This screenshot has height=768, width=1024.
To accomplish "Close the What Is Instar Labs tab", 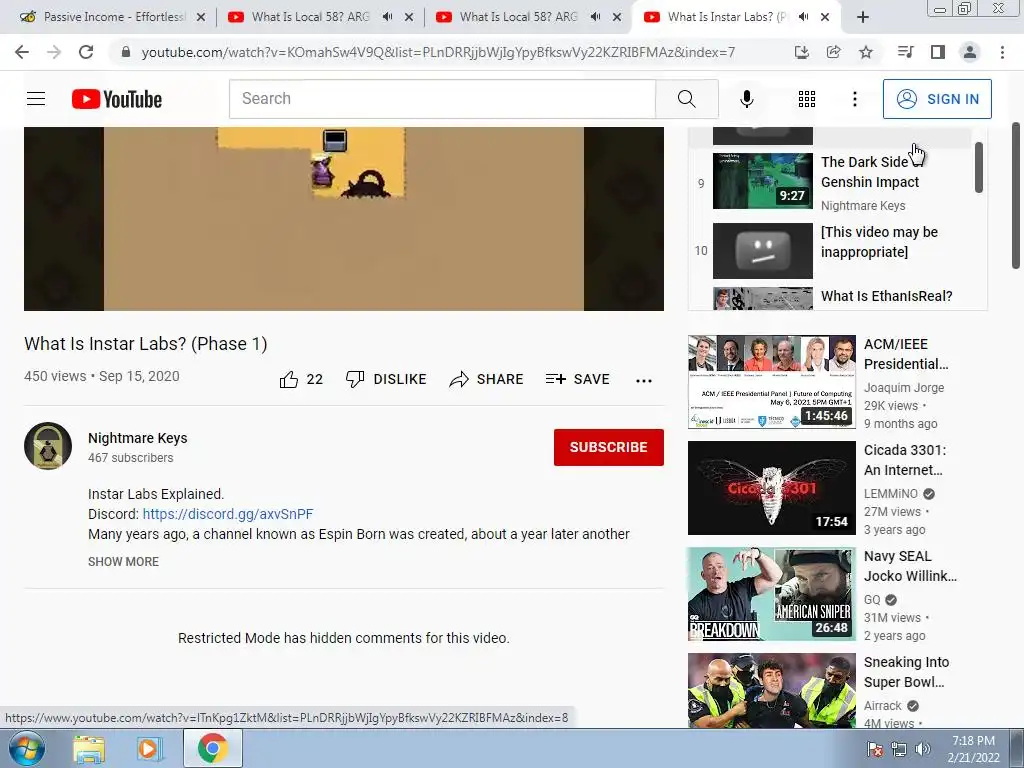I will (825, 17).
